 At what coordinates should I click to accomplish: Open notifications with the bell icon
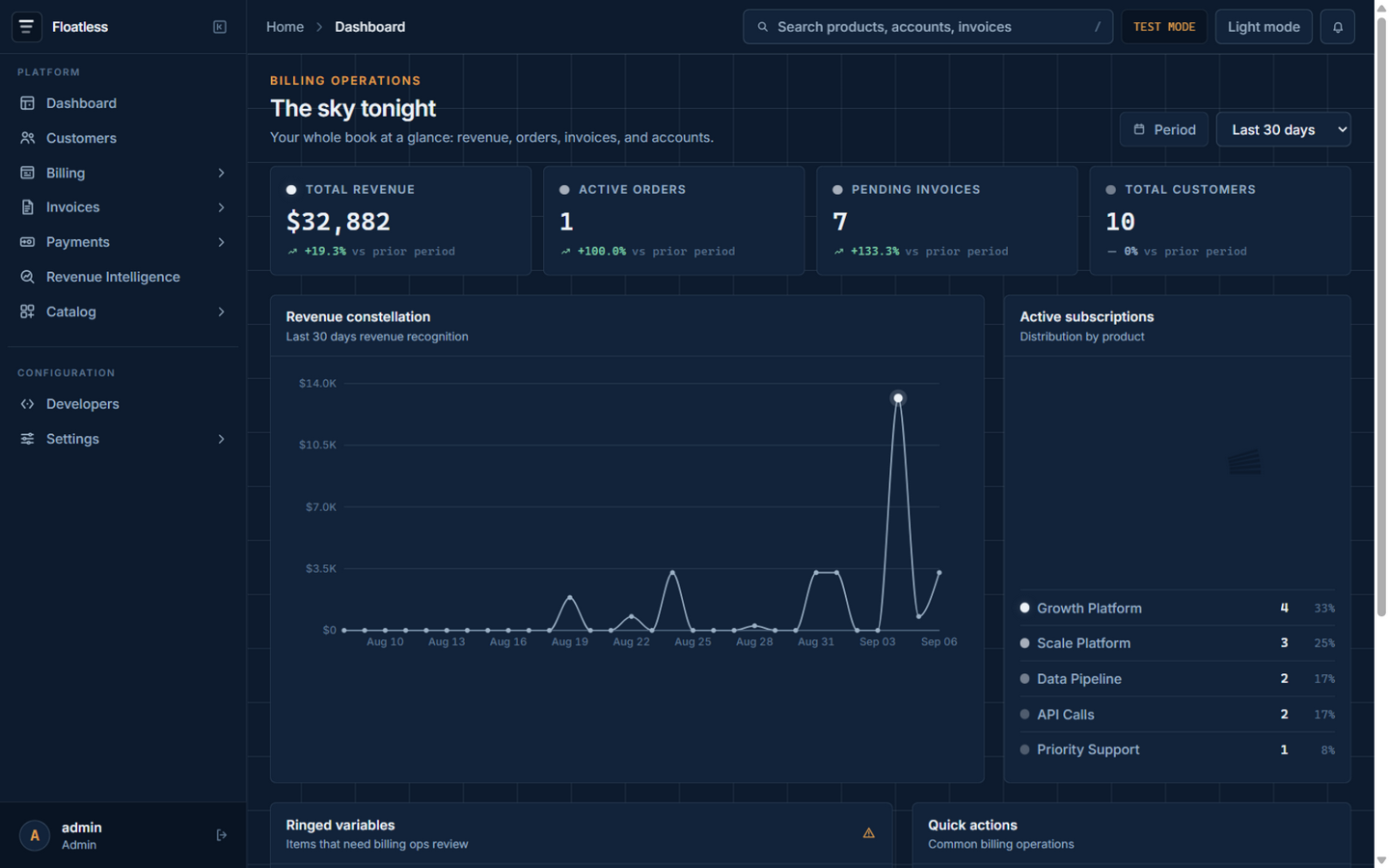coord(1338,27)
